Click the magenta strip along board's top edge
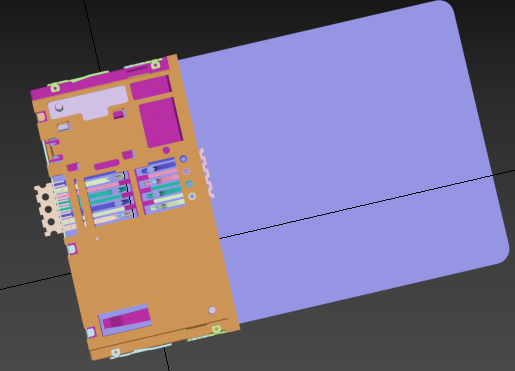Screen dimensions: 515x371 (x=100, y=80)
